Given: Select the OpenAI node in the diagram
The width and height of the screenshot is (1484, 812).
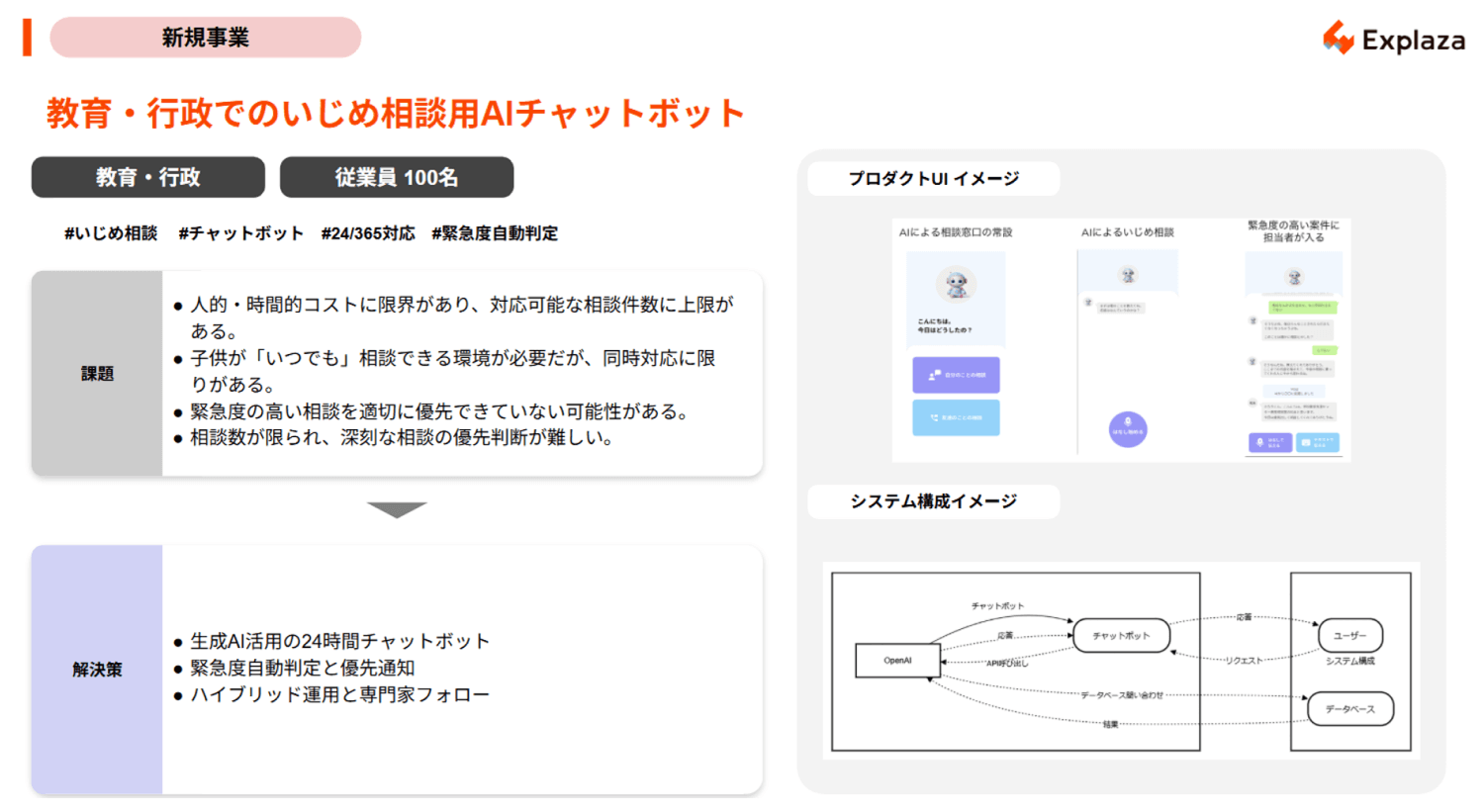Looking at the screenshot, I should [x=896, y=660].
